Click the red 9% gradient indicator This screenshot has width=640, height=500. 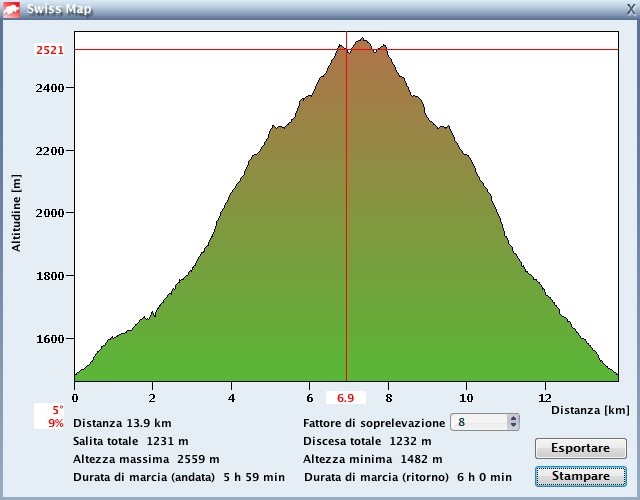[55, 423]
